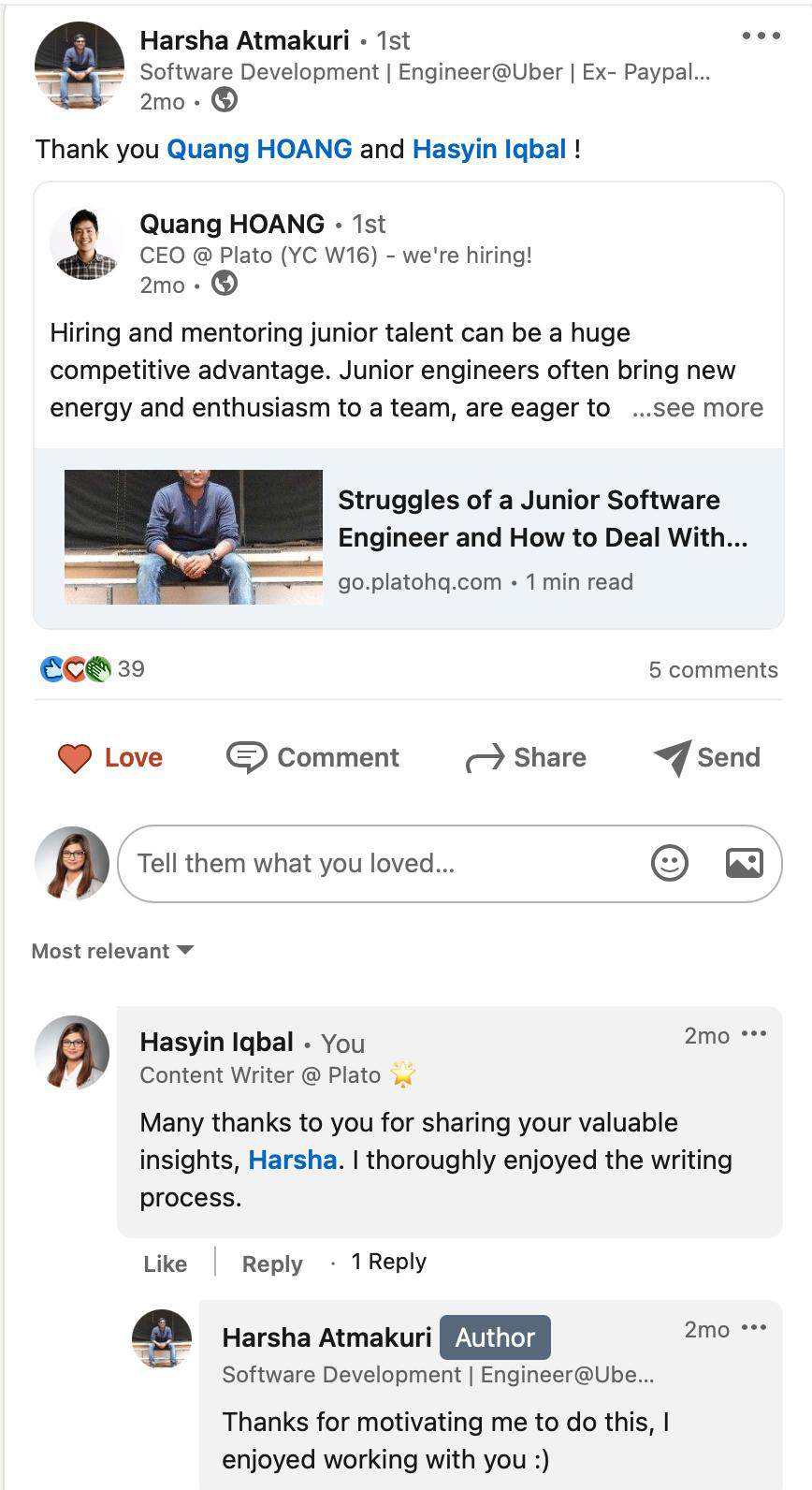Open the 5 comments link

(713, 670)
